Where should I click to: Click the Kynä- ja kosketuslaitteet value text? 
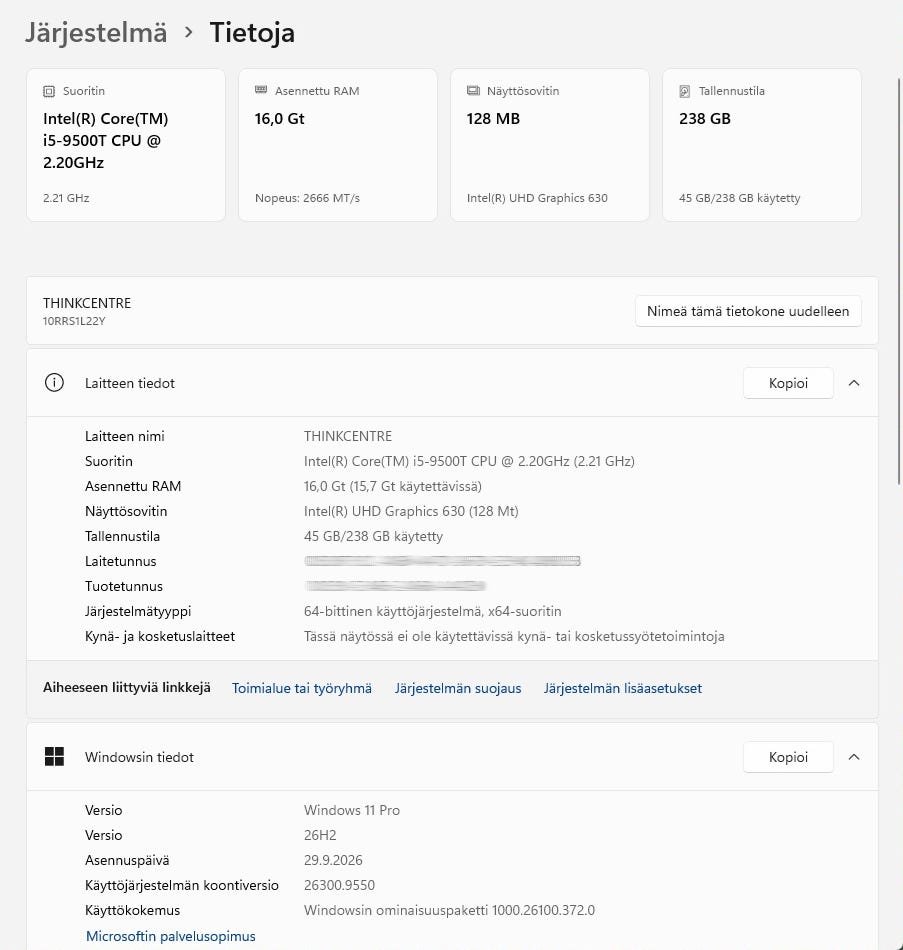[x=515, y=636]
